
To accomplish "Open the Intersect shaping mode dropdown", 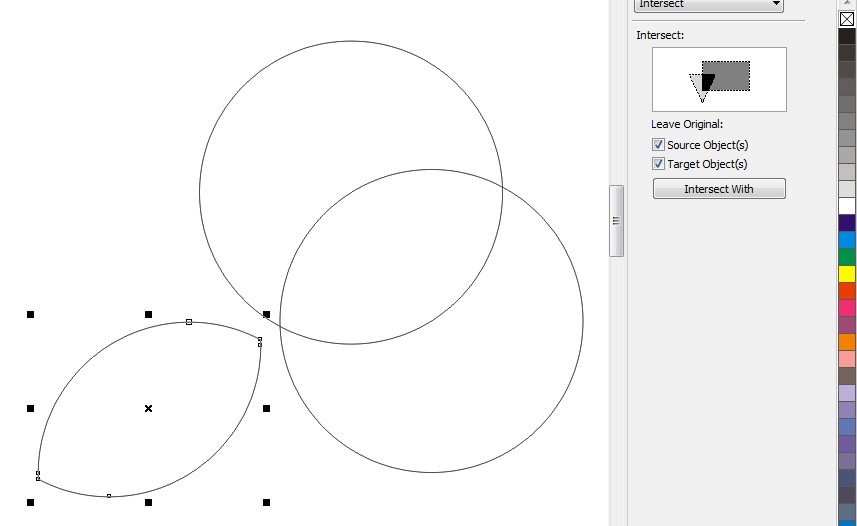I will (708, 5).
